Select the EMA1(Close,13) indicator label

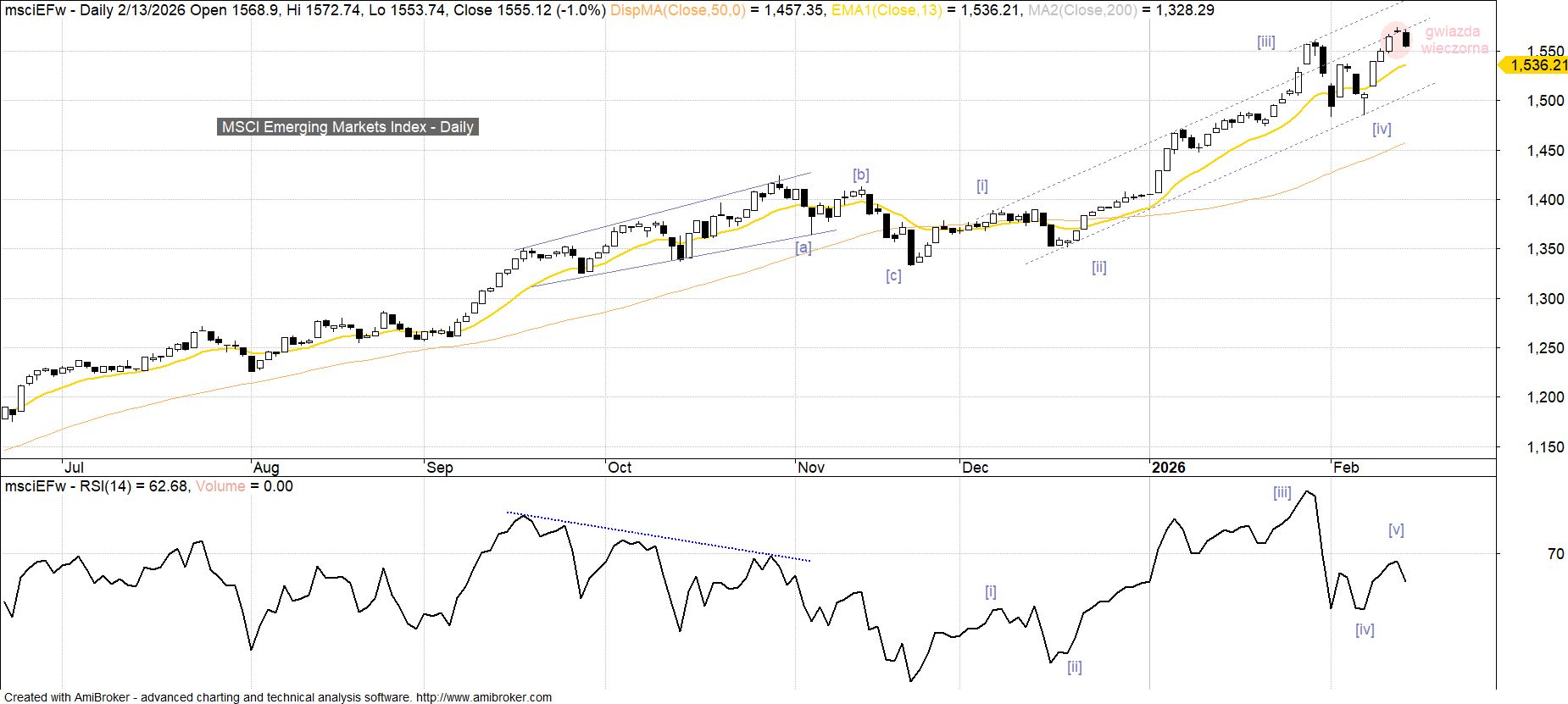[x=885, y=10]
